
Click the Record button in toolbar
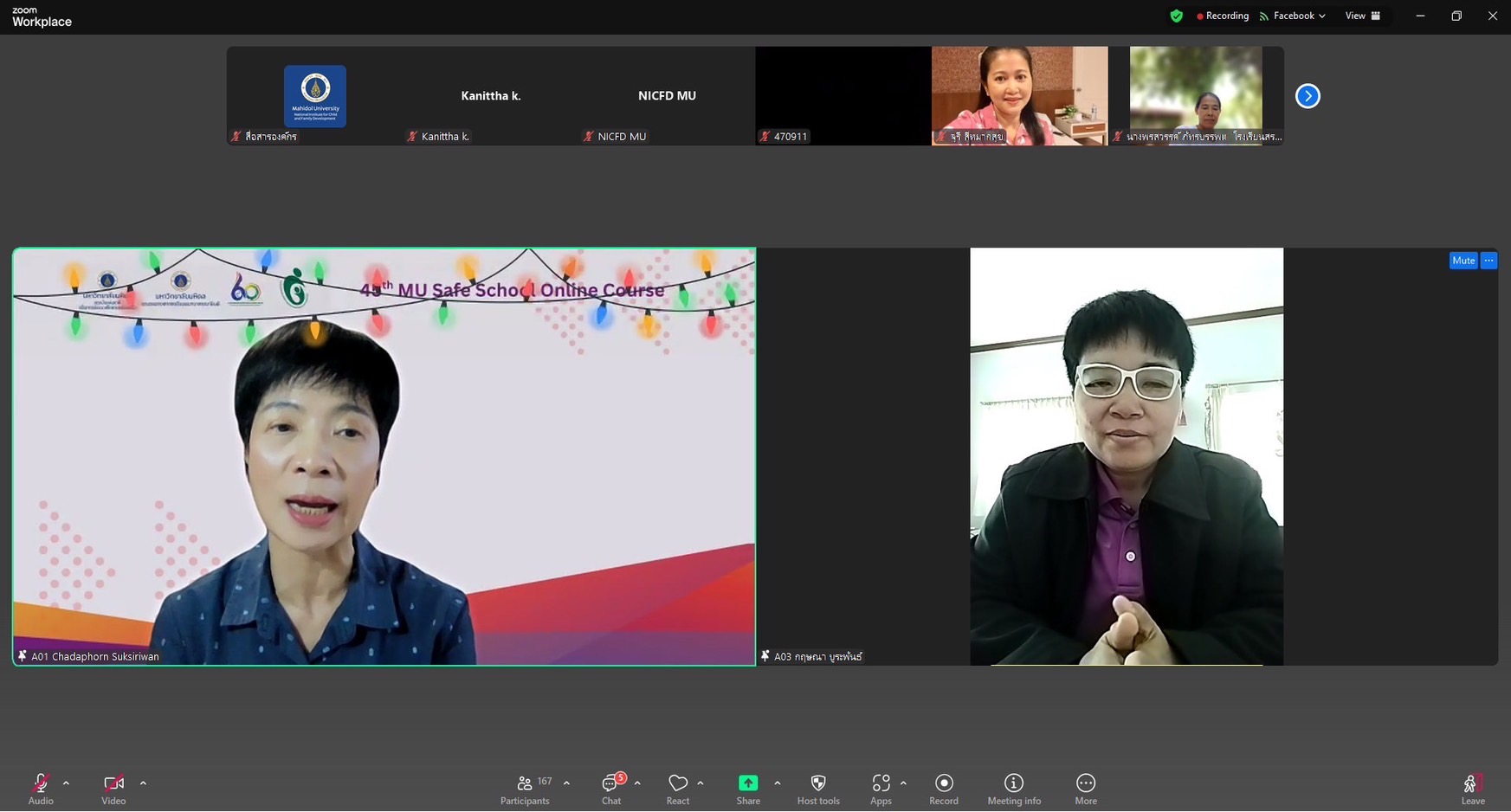point(944,789)
